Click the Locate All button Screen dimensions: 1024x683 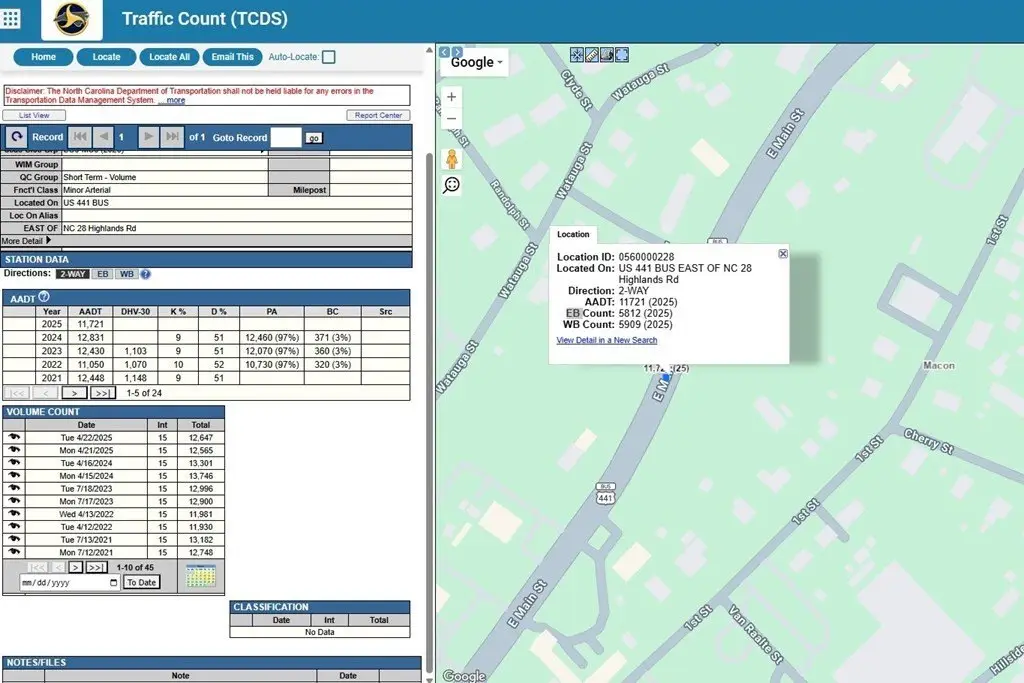(169, 57)
